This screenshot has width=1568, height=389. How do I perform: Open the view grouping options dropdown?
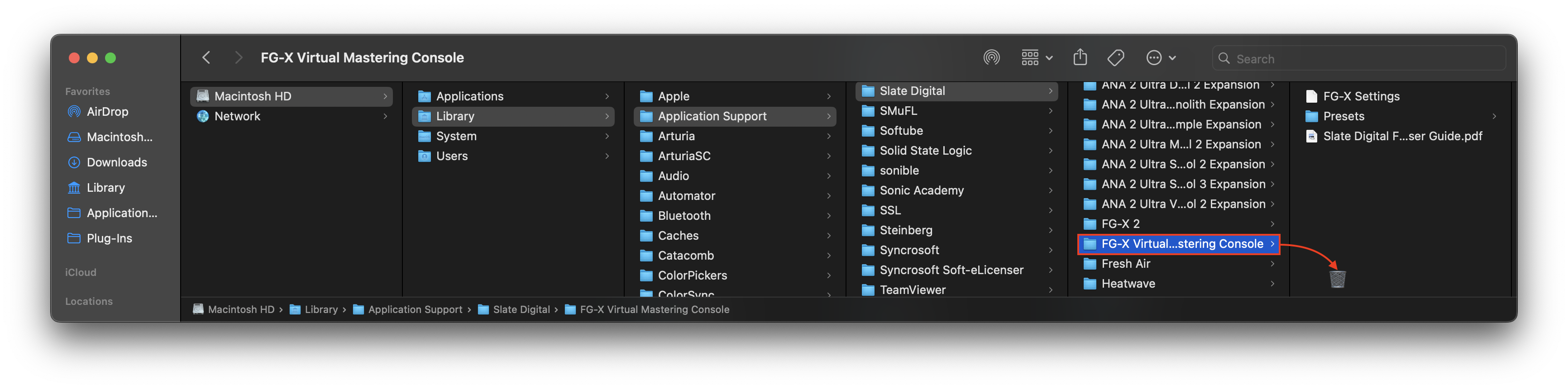click(x=1037, y=58)
